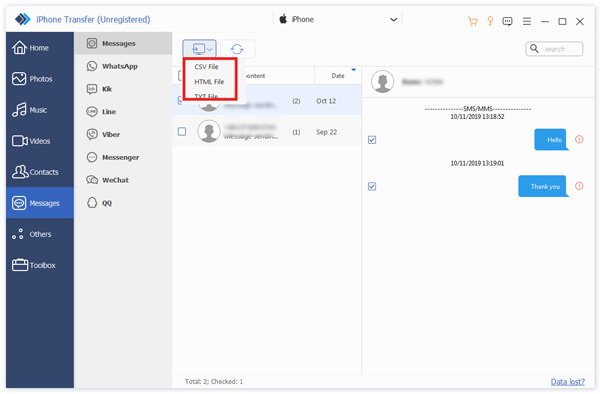Click the warning icon beside Hello
Image resolution: width=600 pixels, height=394 pixels.
(579, 139)
